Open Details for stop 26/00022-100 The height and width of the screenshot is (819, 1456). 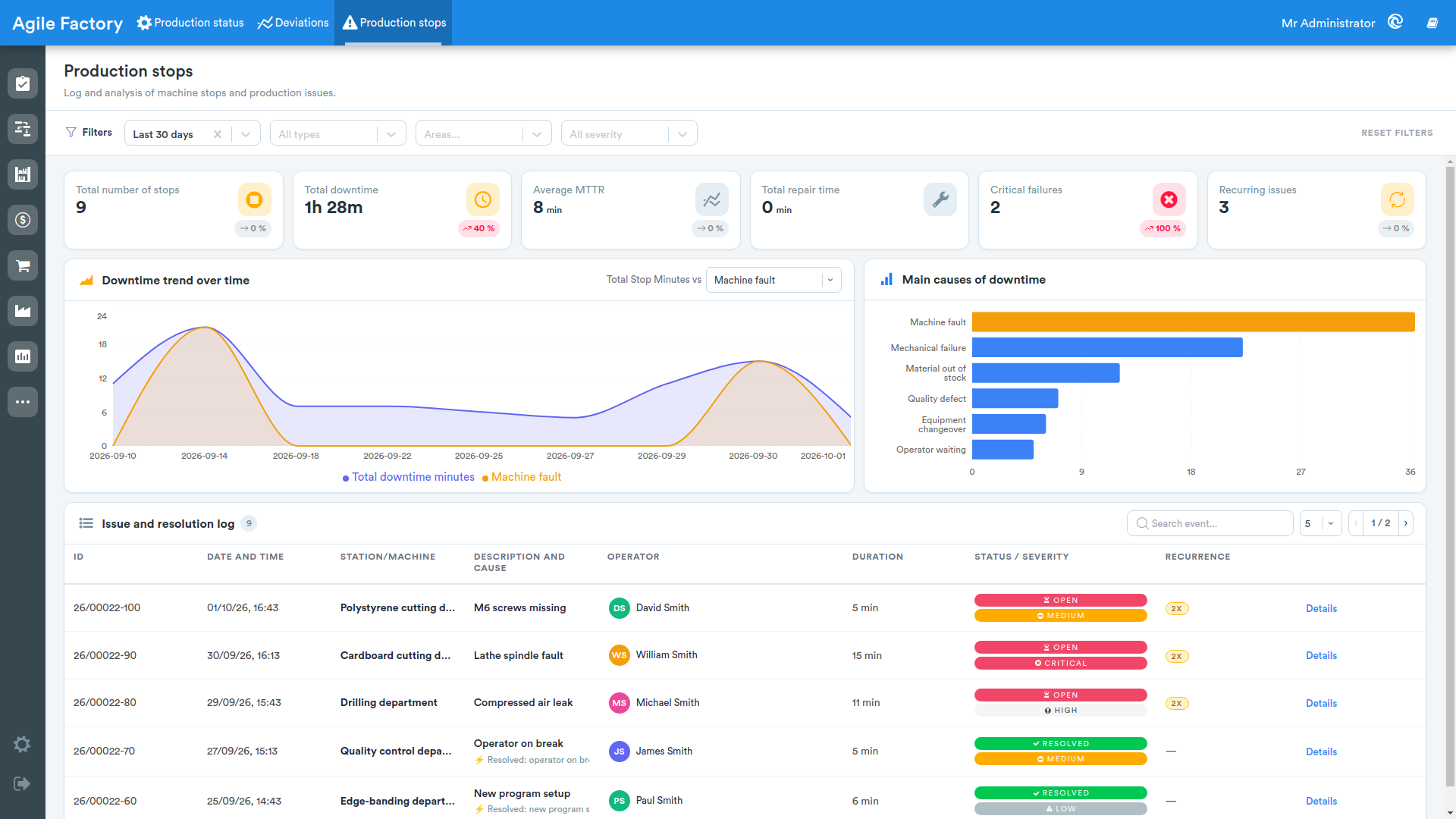(x=1321, y=608)
